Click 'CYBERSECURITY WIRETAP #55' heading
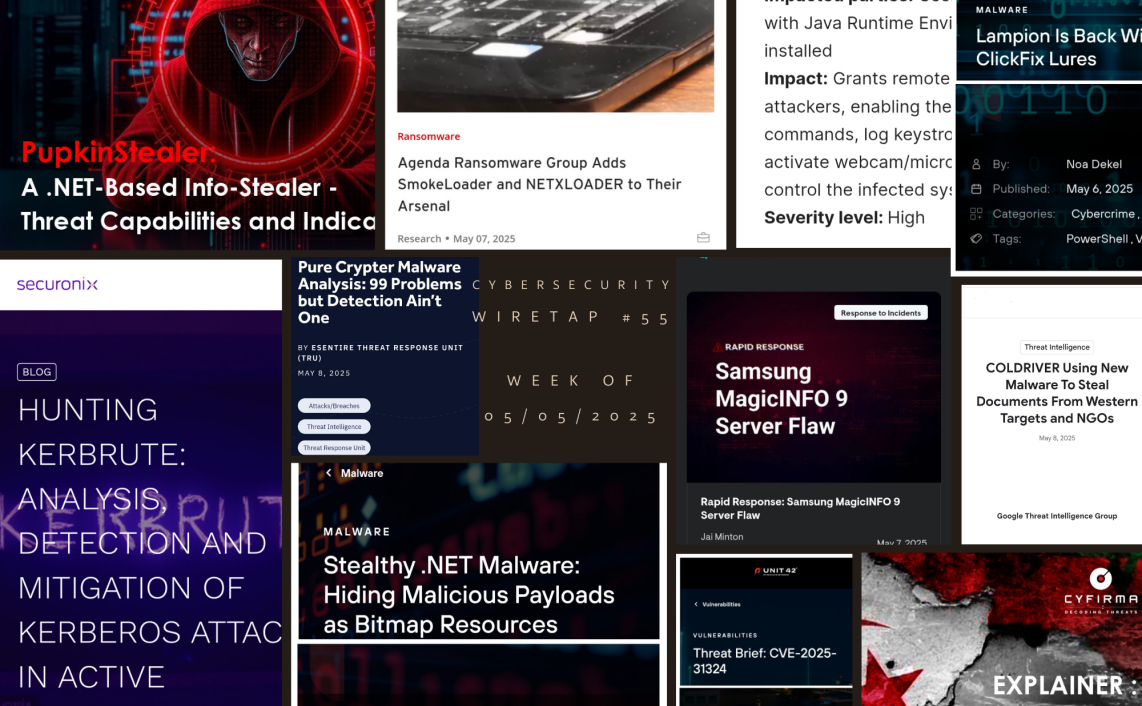Image resolution: width=1142 pixels, height=706 pixels. (571, 301)
